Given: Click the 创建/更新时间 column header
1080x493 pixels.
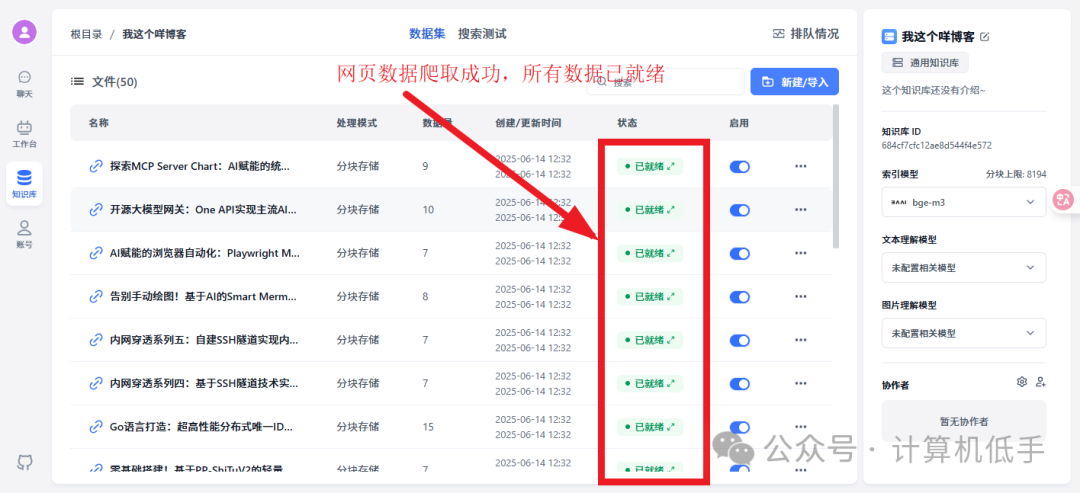Looking at the screenshot, I should click(x=528, y=123).
